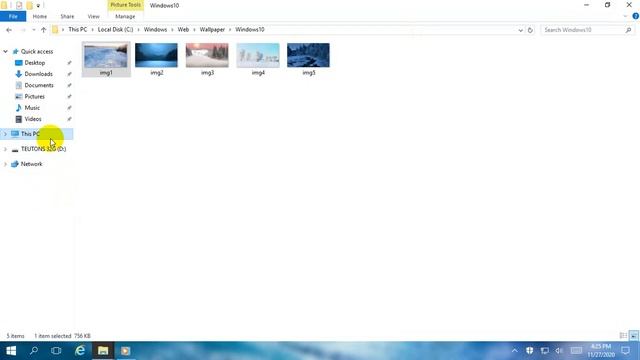The height and width of the screenshot is (360, 640).
Task: Switch to the Home ribbon tab
Action: click(x=40, y=16)
